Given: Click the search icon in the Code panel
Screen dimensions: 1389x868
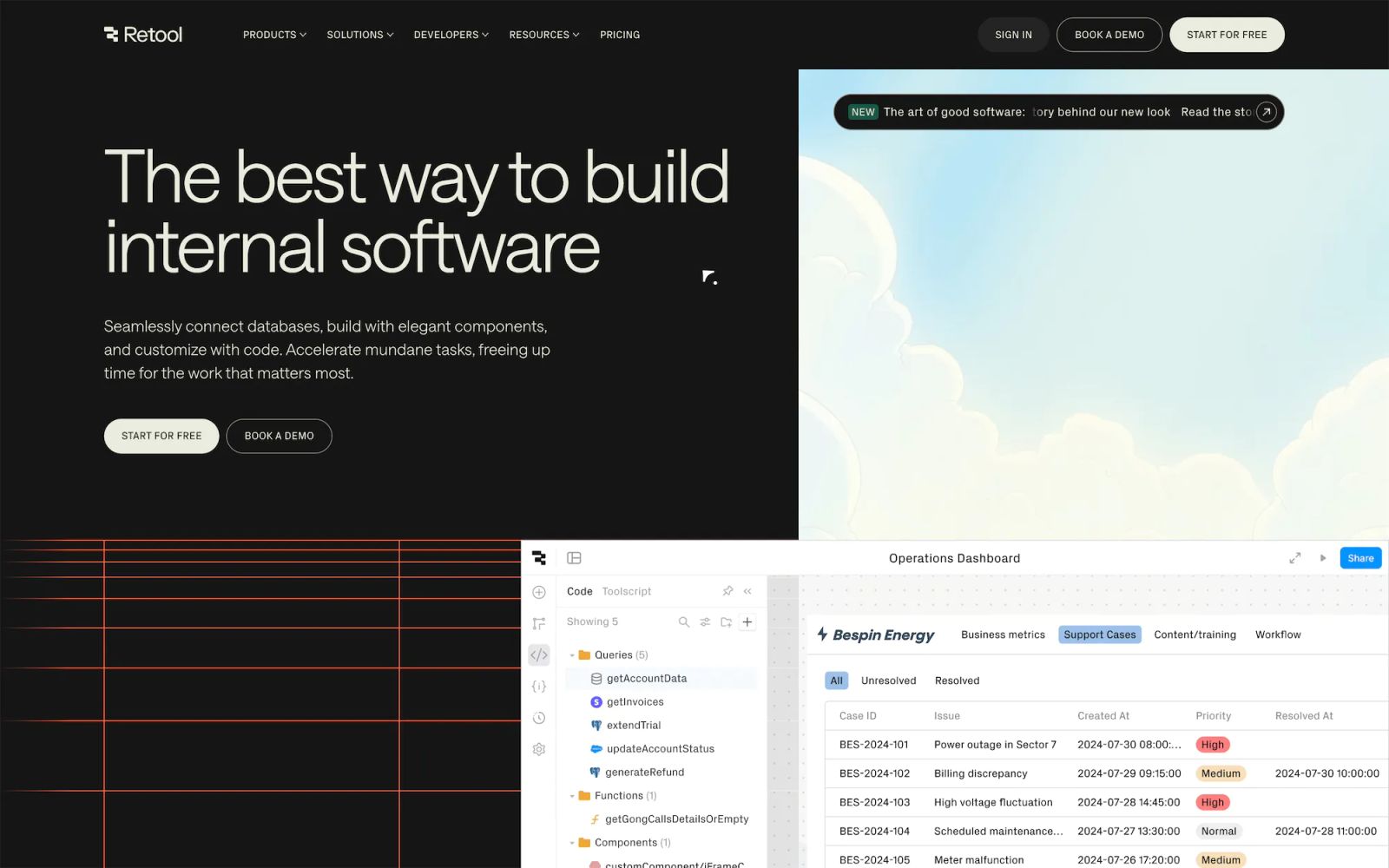Looking at the screenshot, I should click(684, 621).
